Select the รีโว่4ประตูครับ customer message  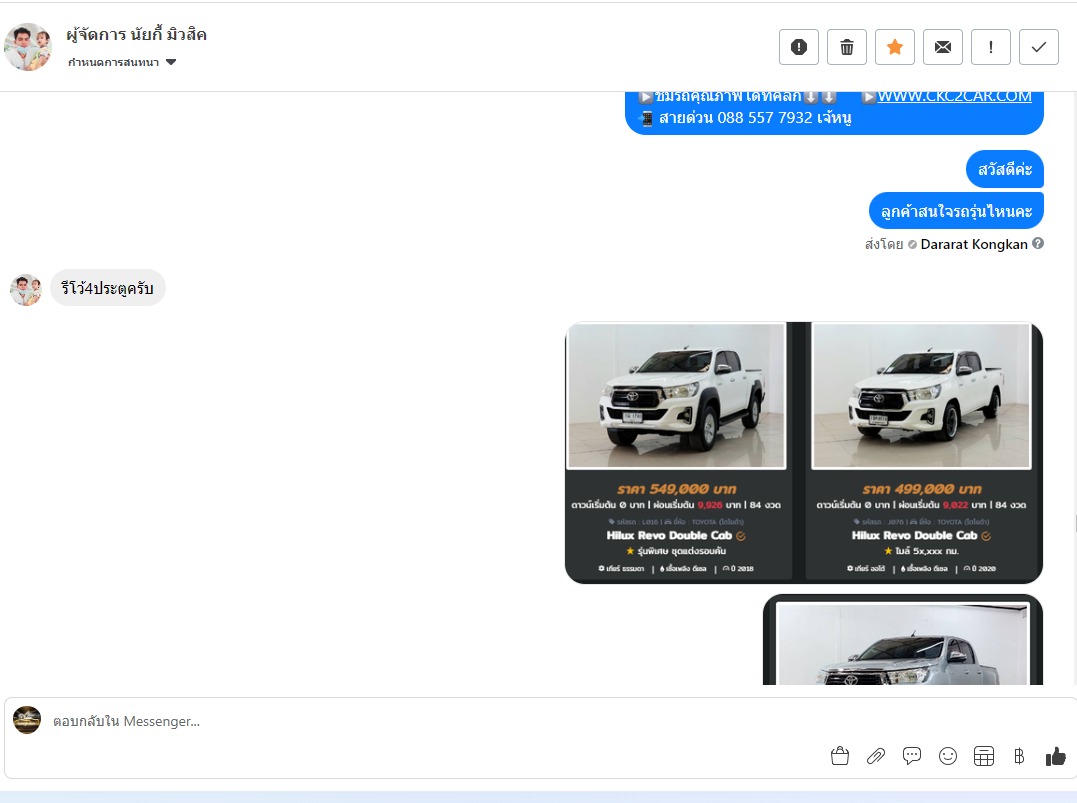pyautogui.click(x=107, y=288)
